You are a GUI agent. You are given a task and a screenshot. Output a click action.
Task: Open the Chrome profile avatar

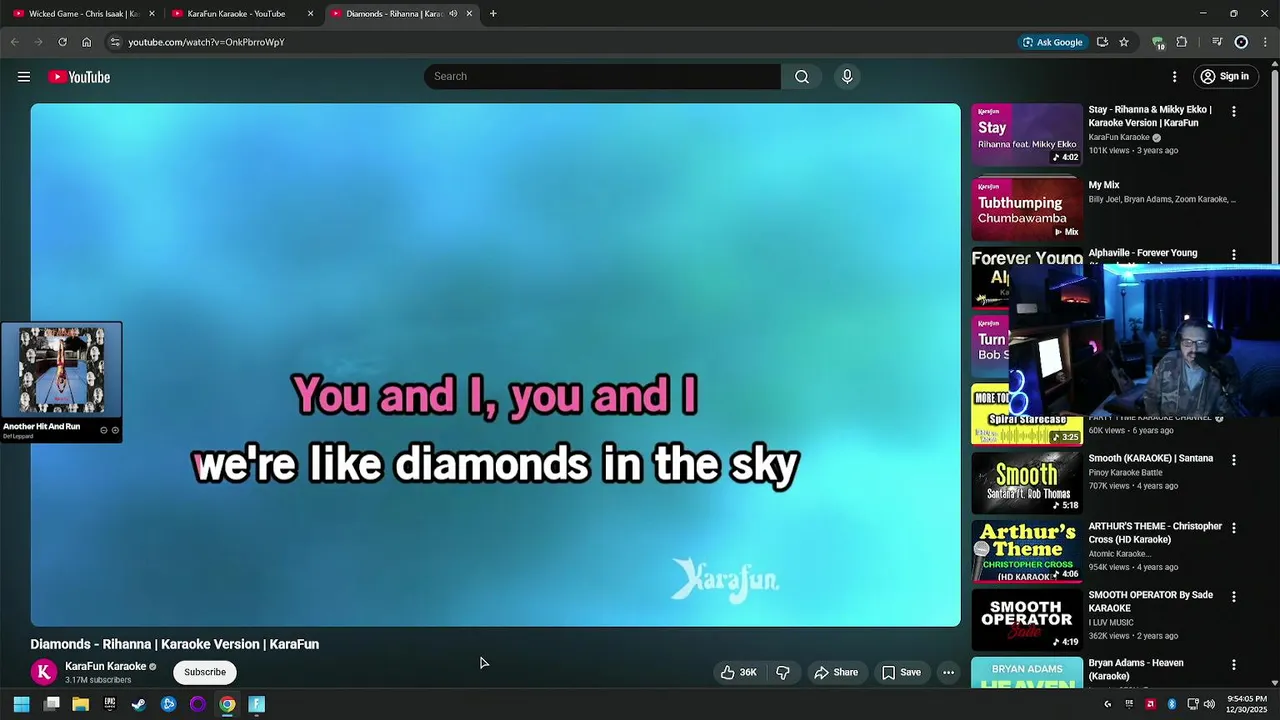click(1241, 42)
